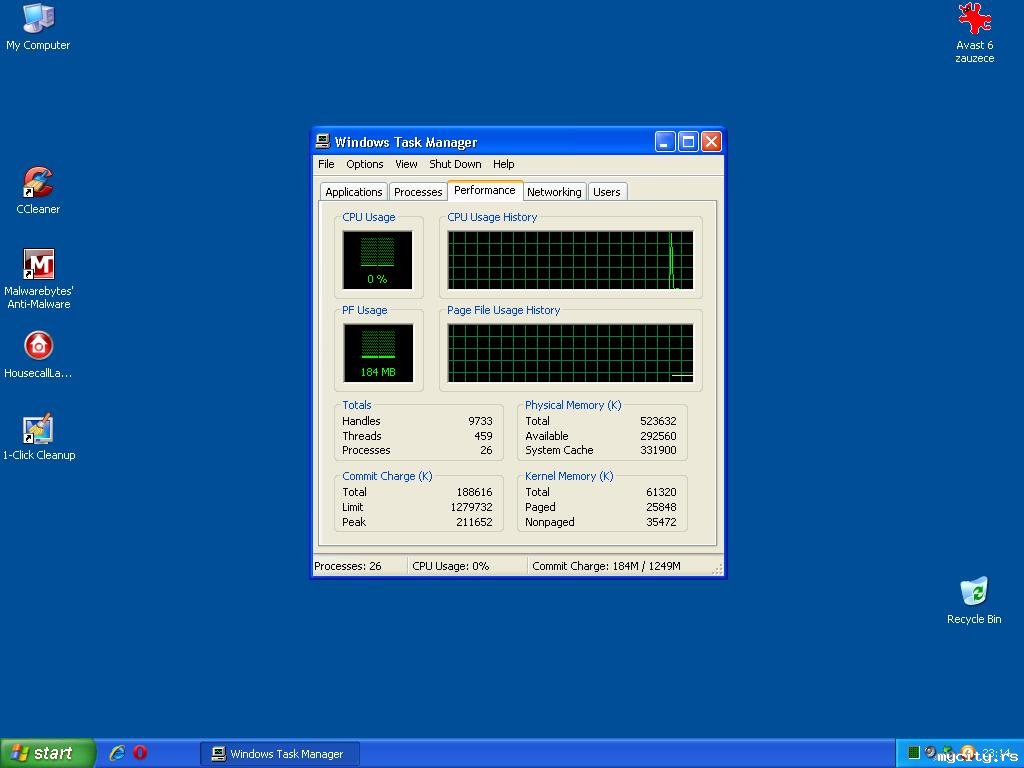Click the Task Manager CPU tray icon

[x=914, y=752]
